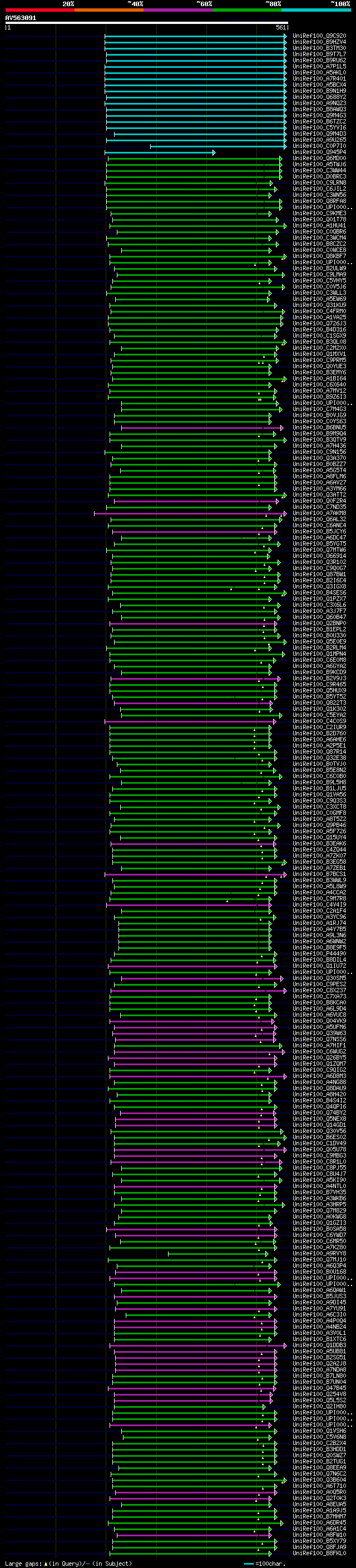Open hit UniRef100_Q31KU9
Image resolution: width=356 pixels, height=1568 pixels.
[x=319, y=305]
